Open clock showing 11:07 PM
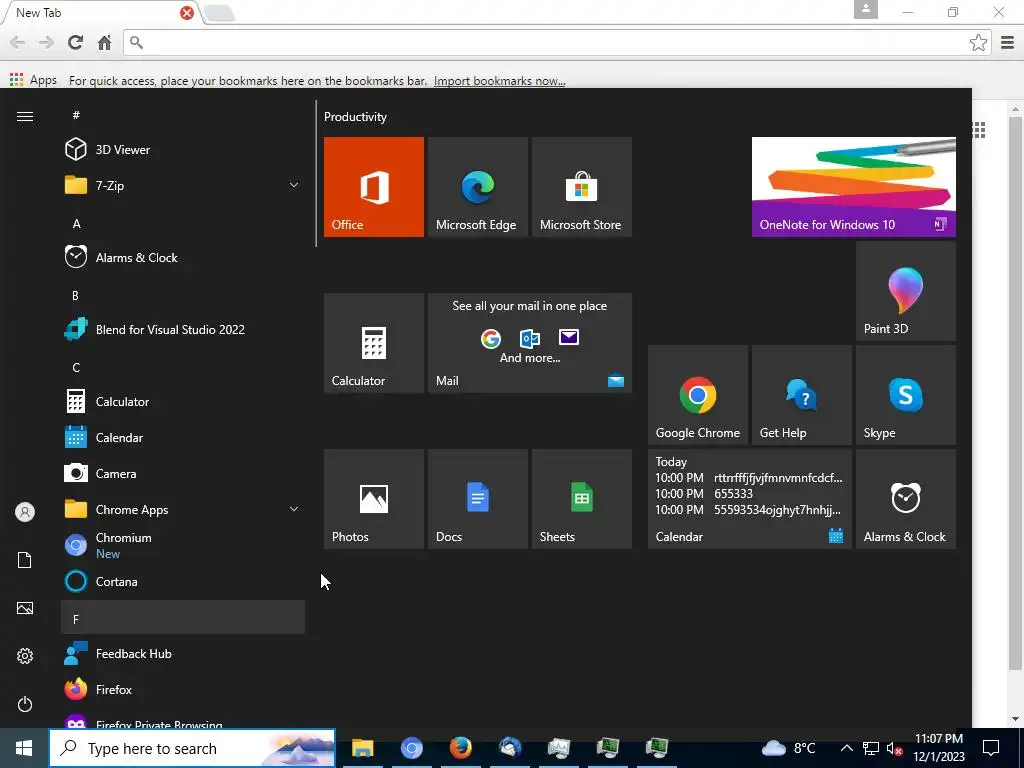The image size is (1024, 768). (x=939, y=748)
